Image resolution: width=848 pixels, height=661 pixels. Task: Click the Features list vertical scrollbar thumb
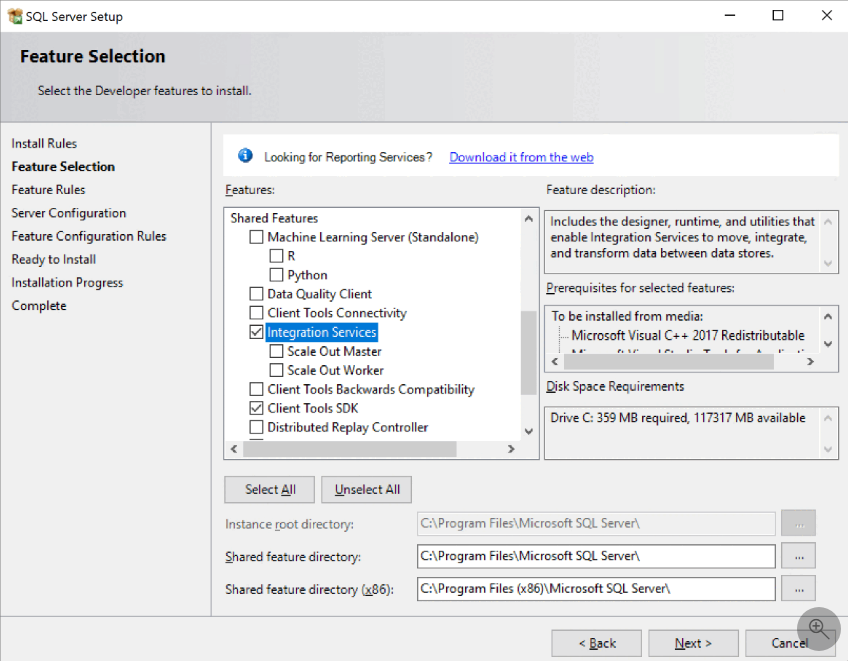529,353
